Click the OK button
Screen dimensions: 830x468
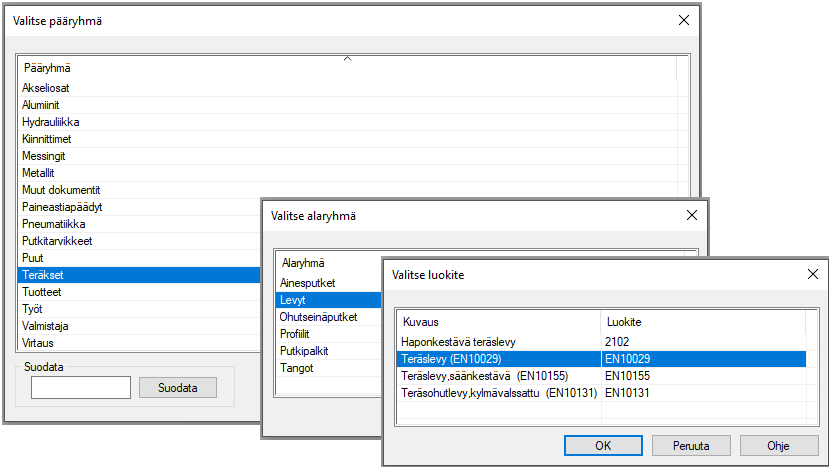coord(603,444)
